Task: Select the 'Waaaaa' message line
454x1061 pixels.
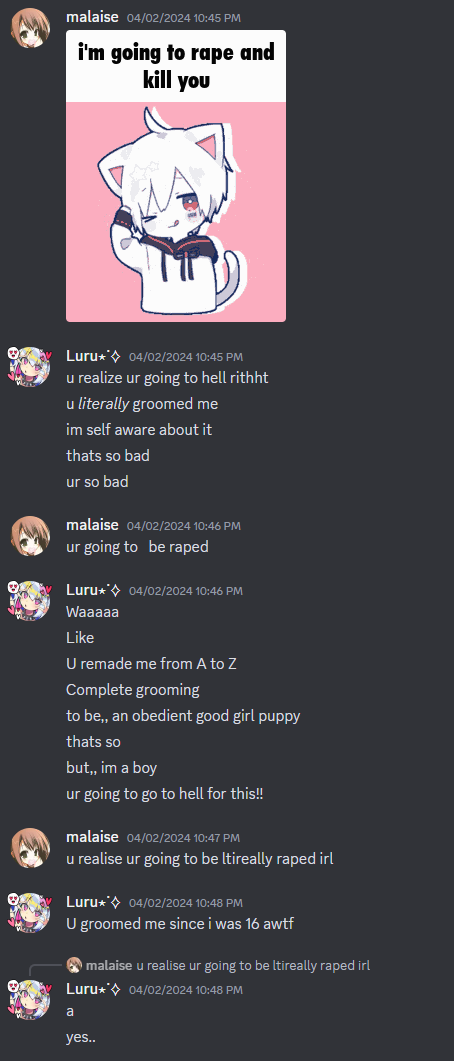Action: (x=93, y=612)
